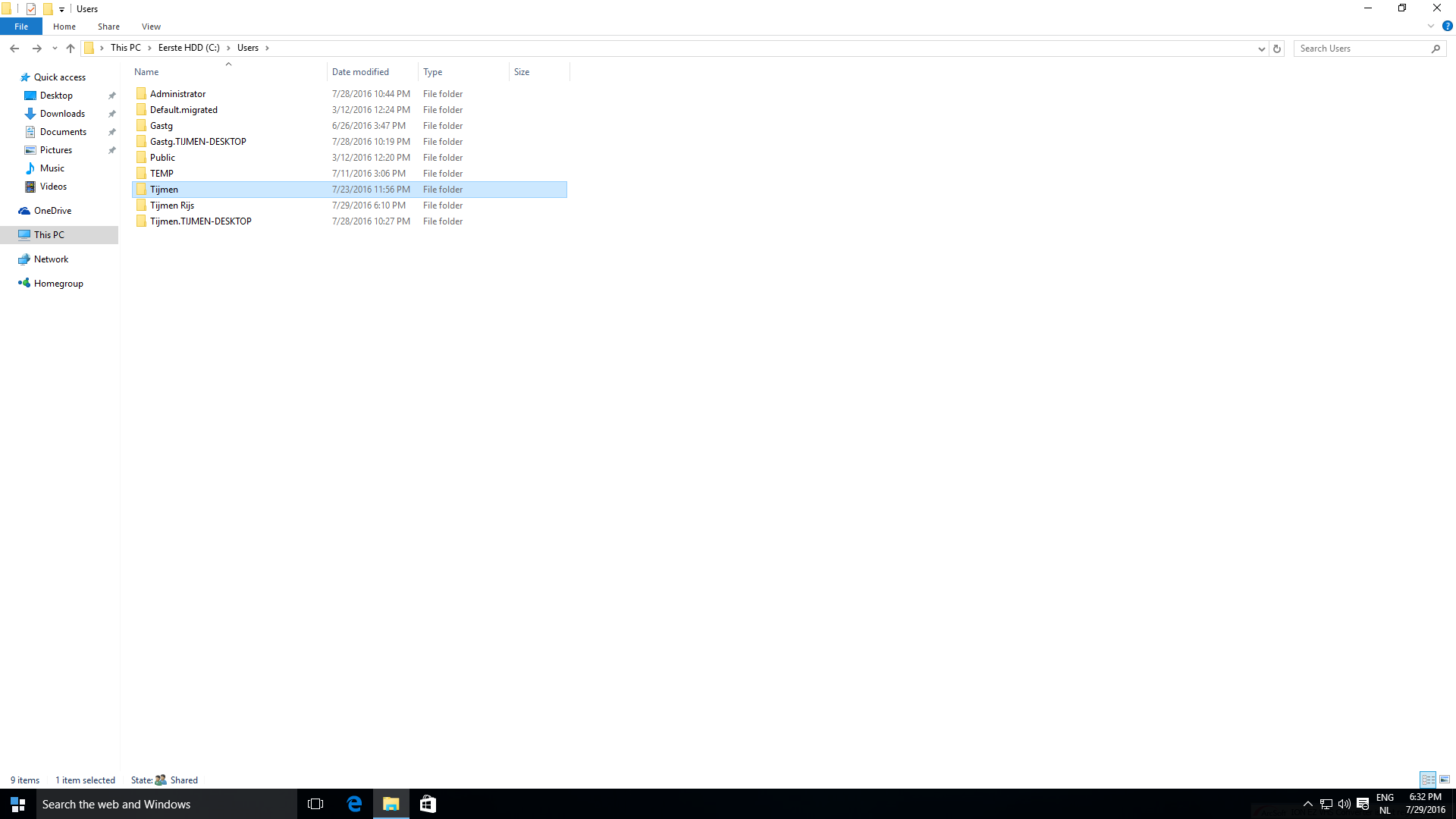Open Videos in the navigation pane
The width and height of the screenshot is (1456, 819).
53,187
